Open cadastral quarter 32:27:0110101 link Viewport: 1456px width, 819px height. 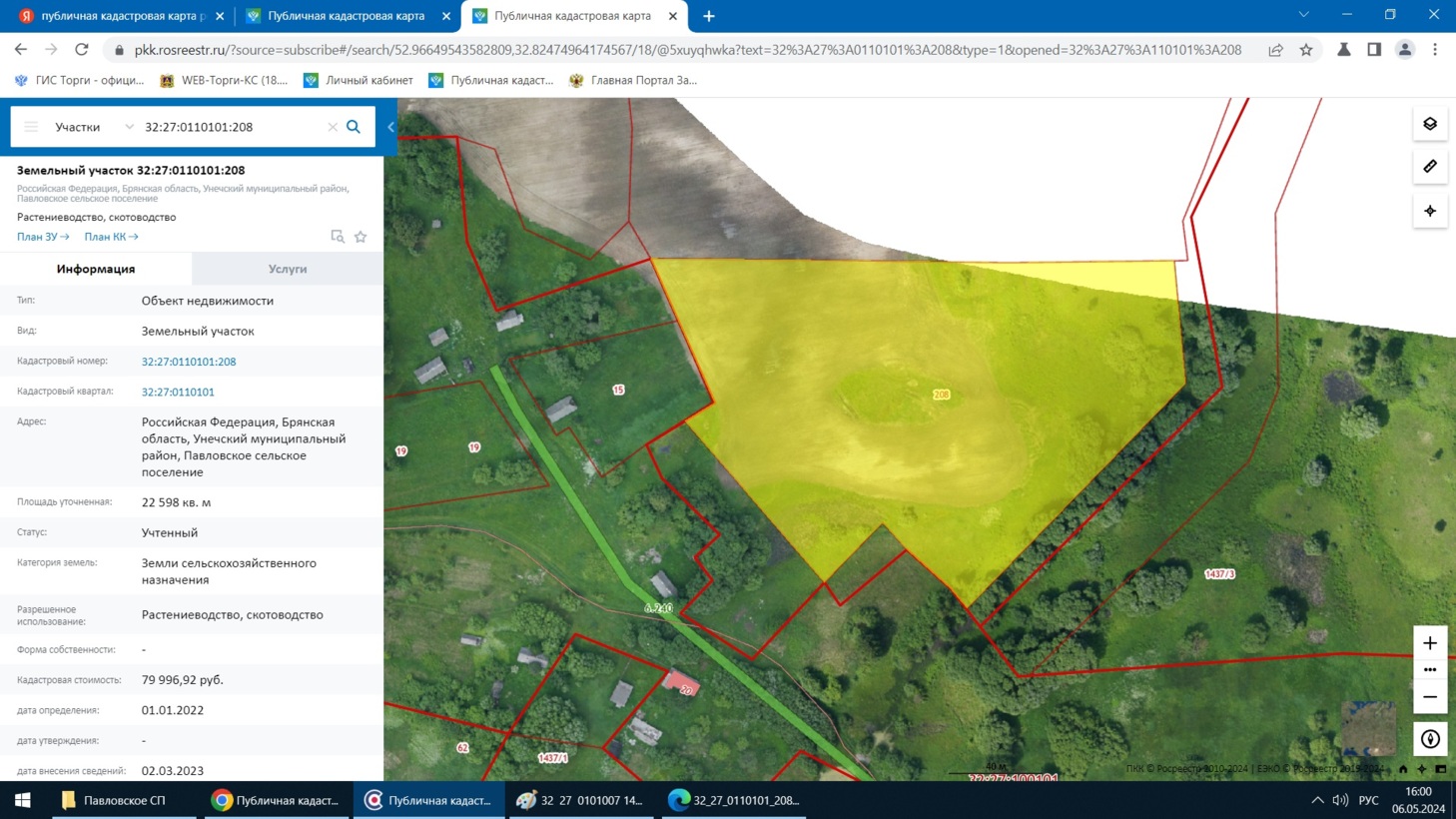pyautogui.click(x=178, y=393)
